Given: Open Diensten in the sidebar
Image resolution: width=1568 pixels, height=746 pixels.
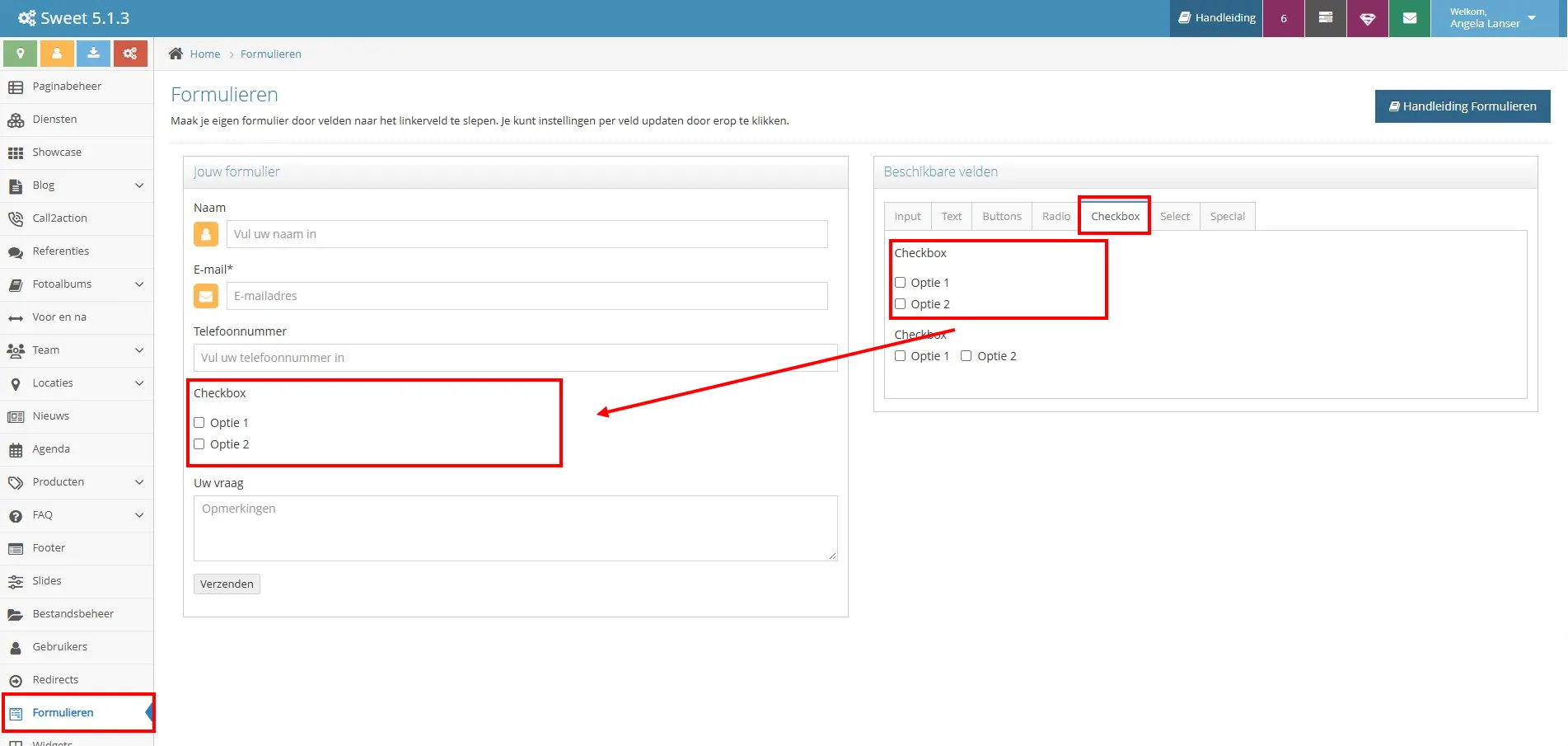Looking at the screenshot, I should [77, 120].
